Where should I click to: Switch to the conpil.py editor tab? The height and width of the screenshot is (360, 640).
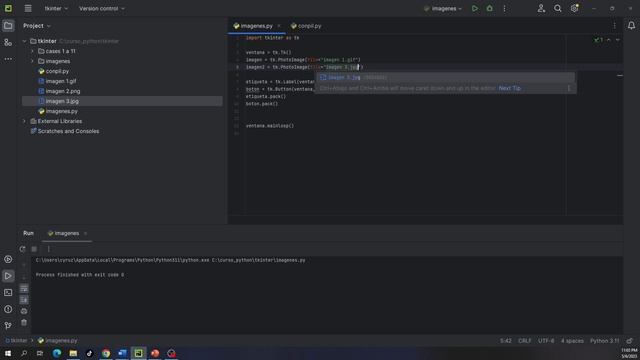coord(306,26)
